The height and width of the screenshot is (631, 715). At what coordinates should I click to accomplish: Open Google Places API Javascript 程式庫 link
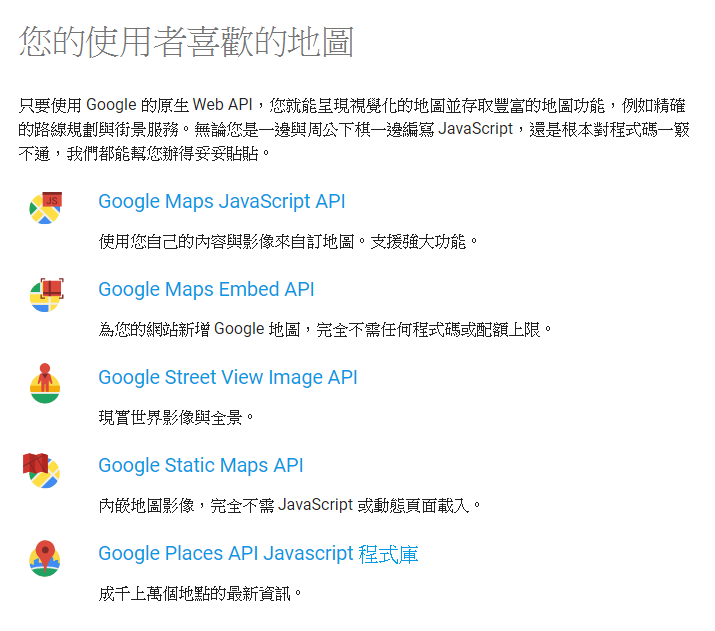tap(258, 554)
